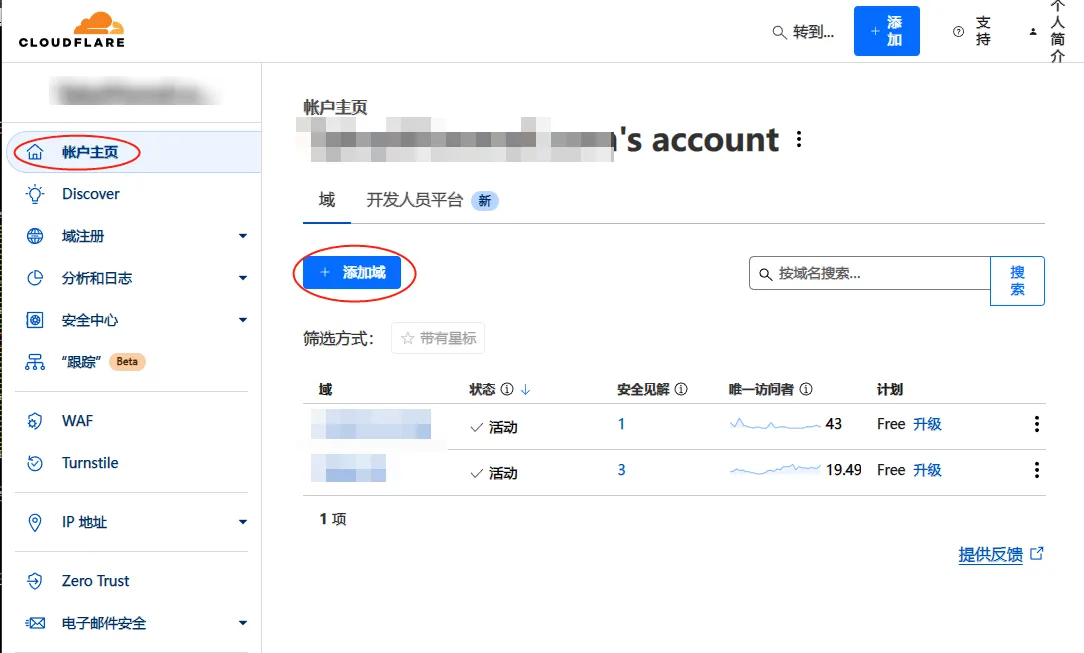
Task: Click the 添加域 button
Action: click(x=354, y=271)
